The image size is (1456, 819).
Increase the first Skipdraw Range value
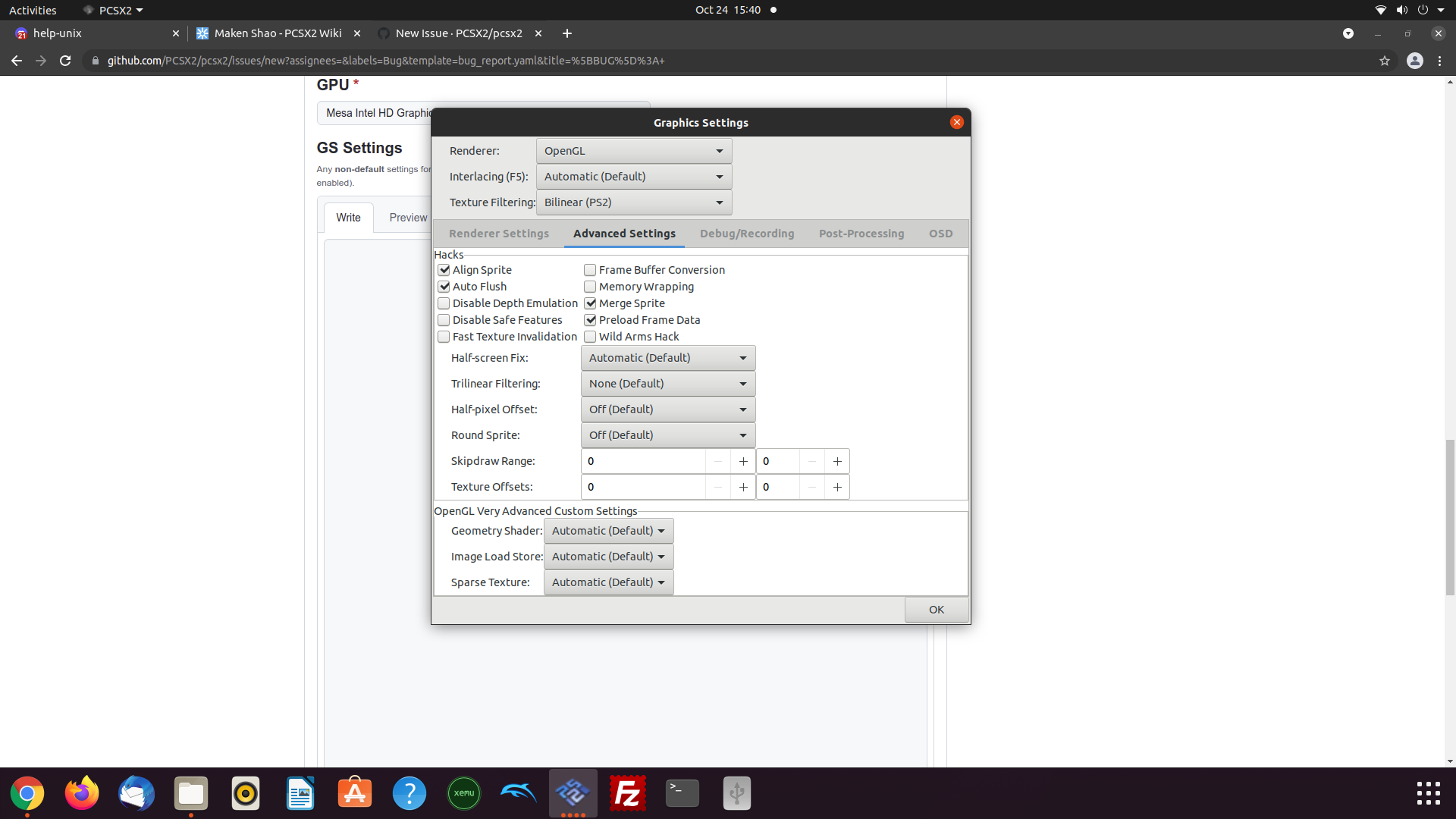(743, 461)
